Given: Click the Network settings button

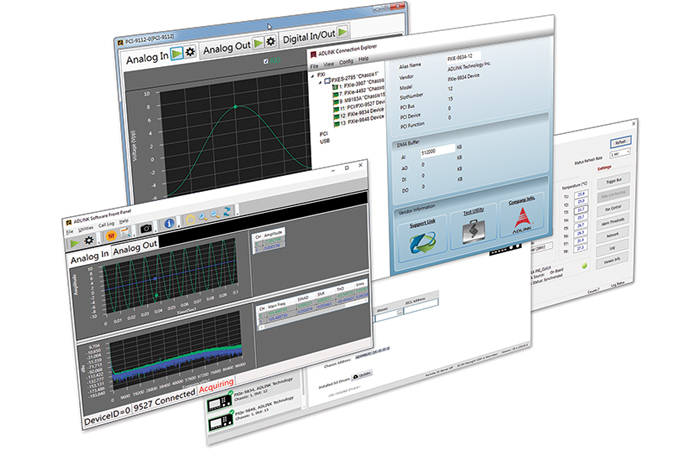Looking at the screenshot, I should point(612,234).
